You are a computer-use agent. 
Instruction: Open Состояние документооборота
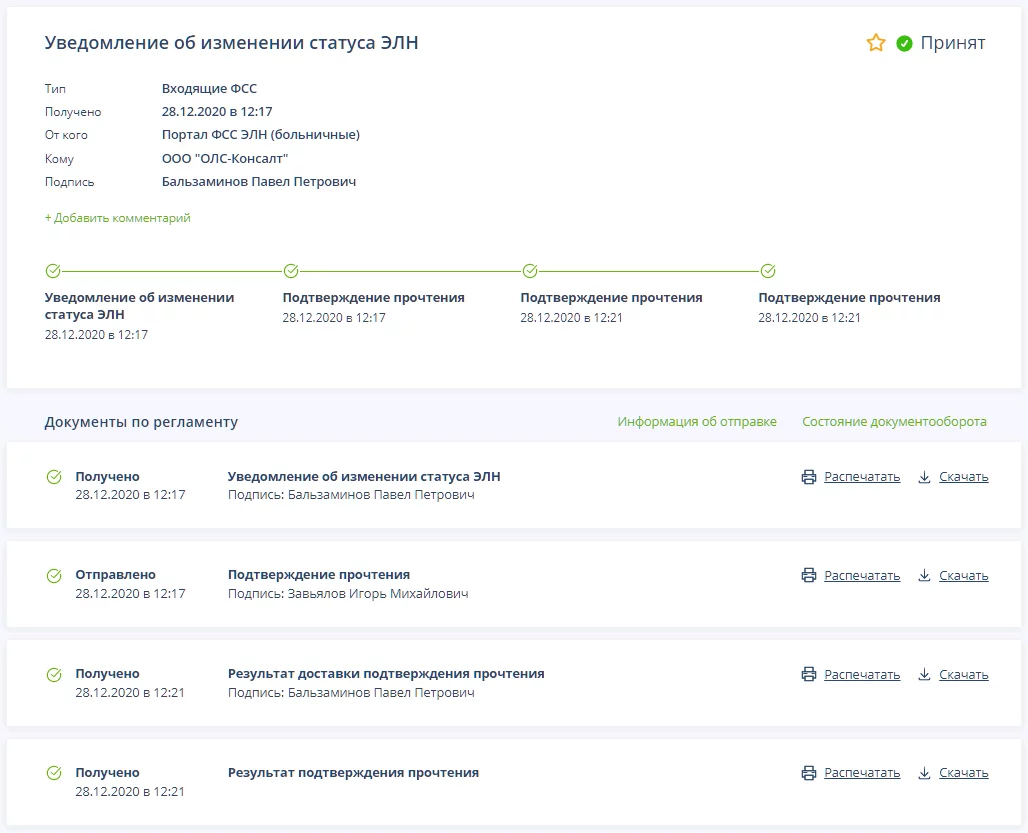pos(894,422)
